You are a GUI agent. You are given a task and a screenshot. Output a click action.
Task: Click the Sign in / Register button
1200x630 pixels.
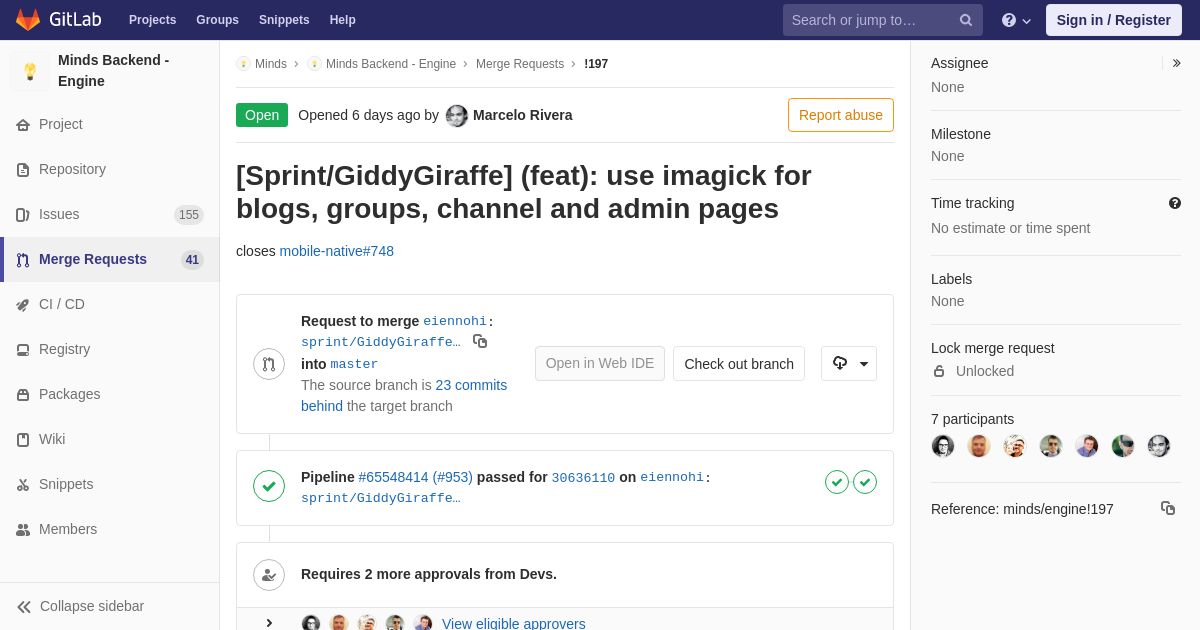(x=1114, y=20)
